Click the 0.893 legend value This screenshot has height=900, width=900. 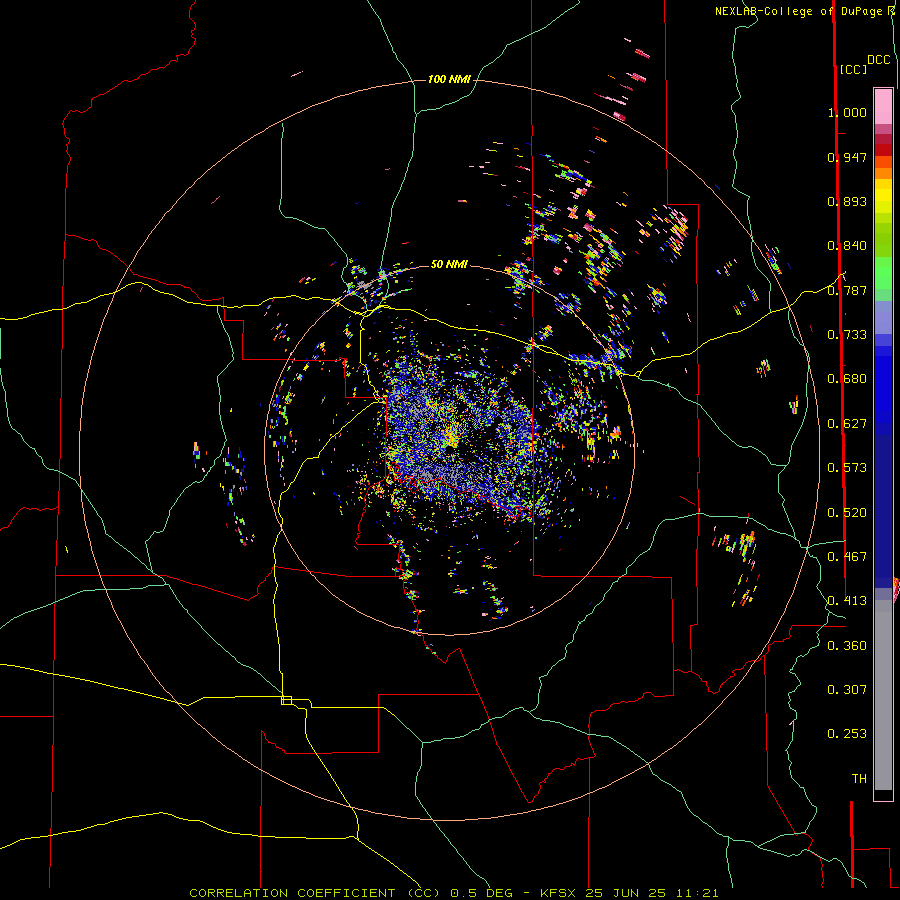click(x=847, y=201)
